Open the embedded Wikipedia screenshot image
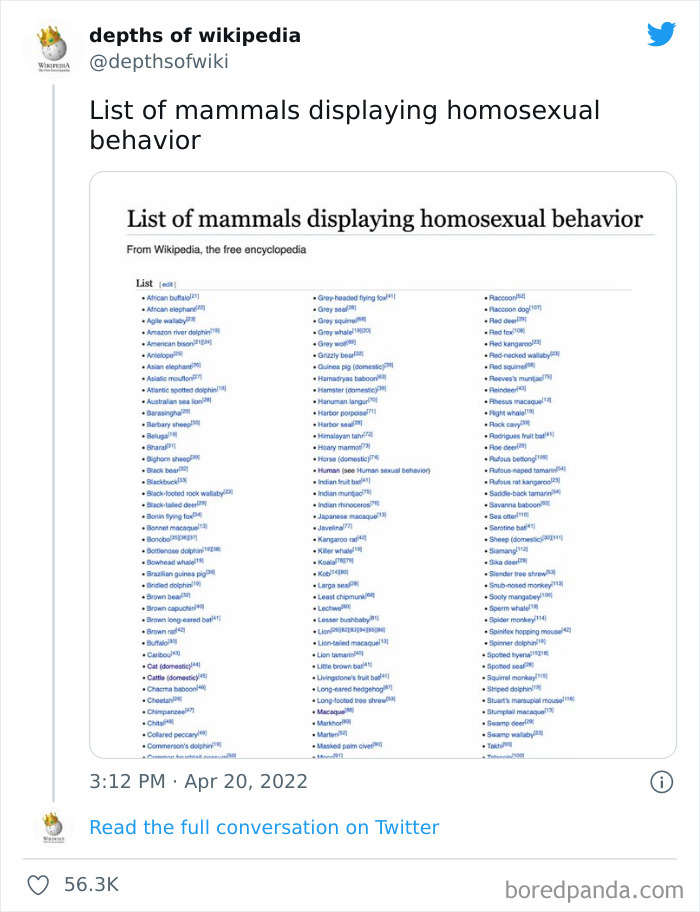Image resolution: width=700 pixels, height=912 pixels. point(383,465)
